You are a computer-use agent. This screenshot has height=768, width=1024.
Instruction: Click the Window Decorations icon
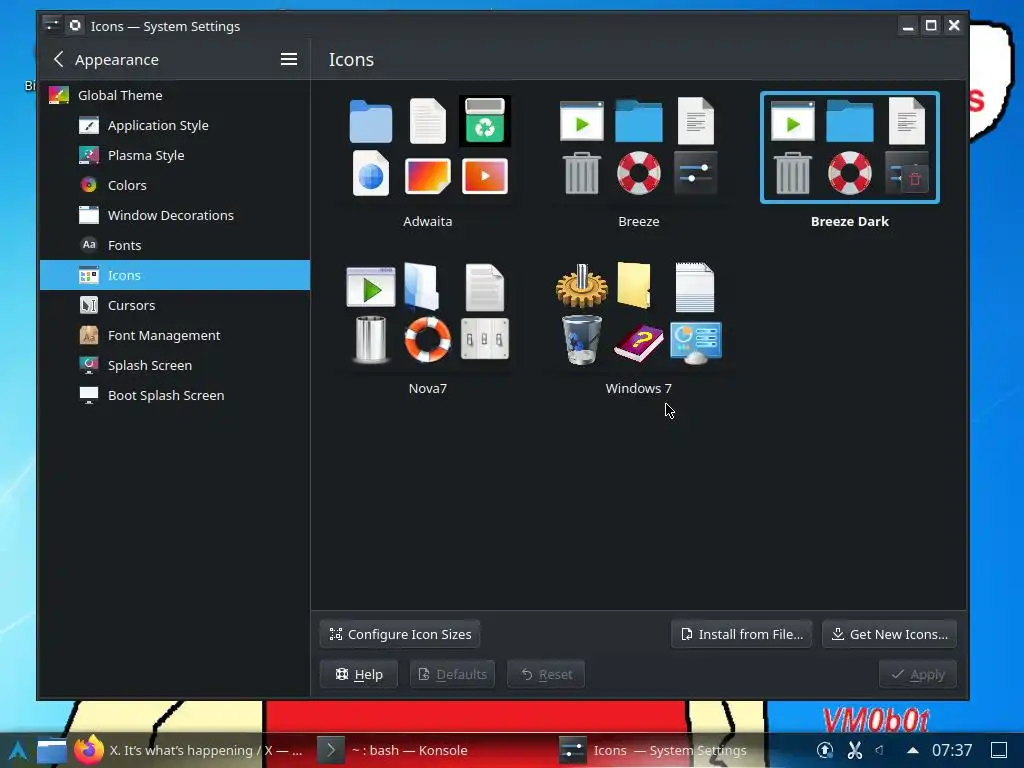[x=89, y=216]
